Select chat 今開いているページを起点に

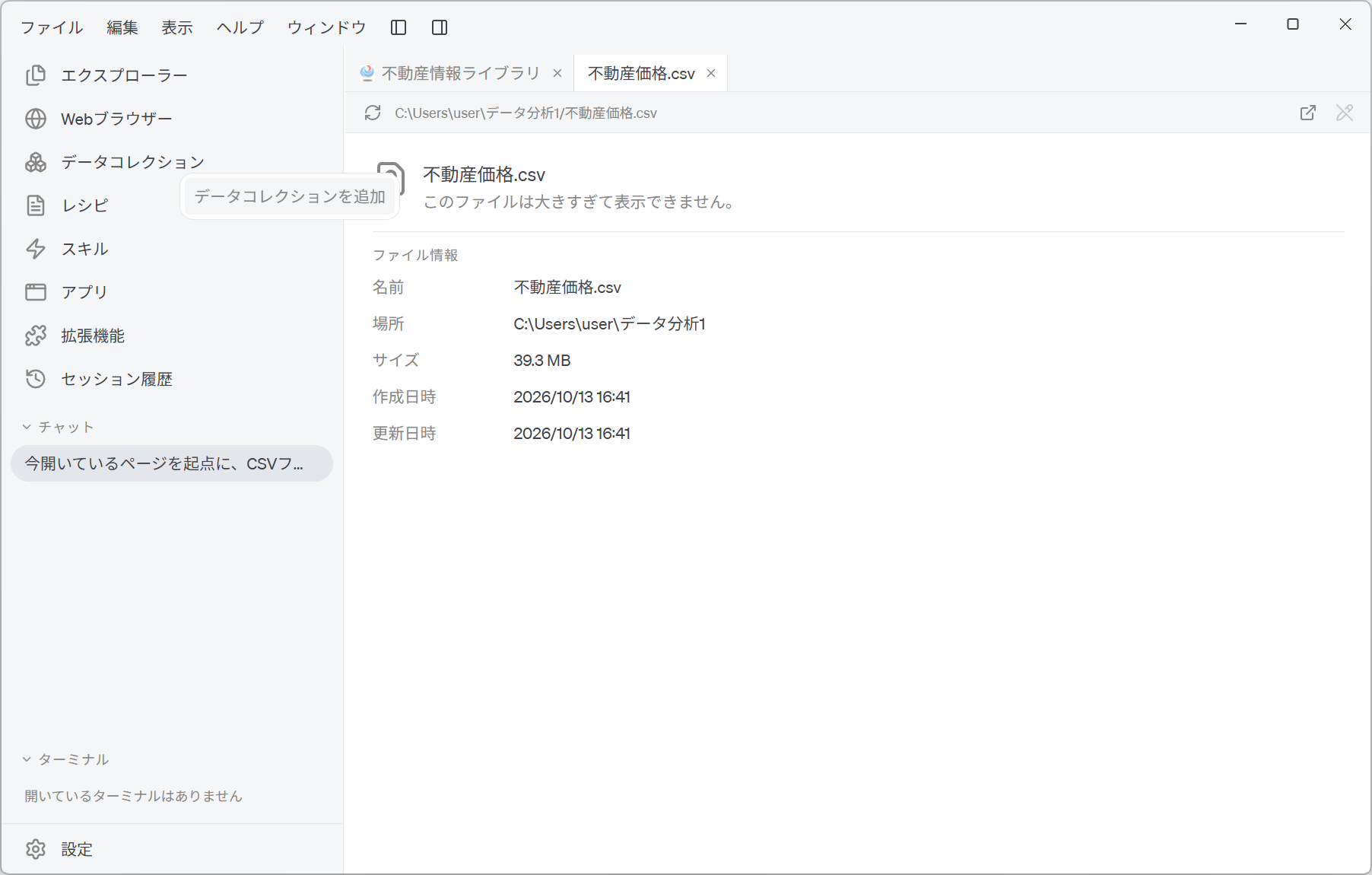(x=172, y=463)
